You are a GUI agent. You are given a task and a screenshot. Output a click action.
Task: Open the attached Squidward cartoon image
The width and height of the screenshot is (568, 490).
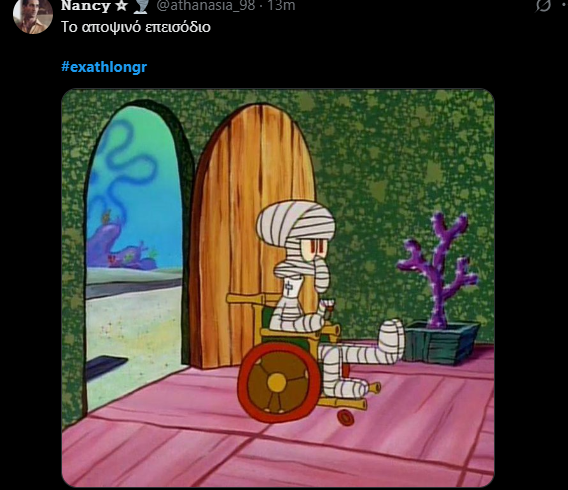(x=278, y=288)
